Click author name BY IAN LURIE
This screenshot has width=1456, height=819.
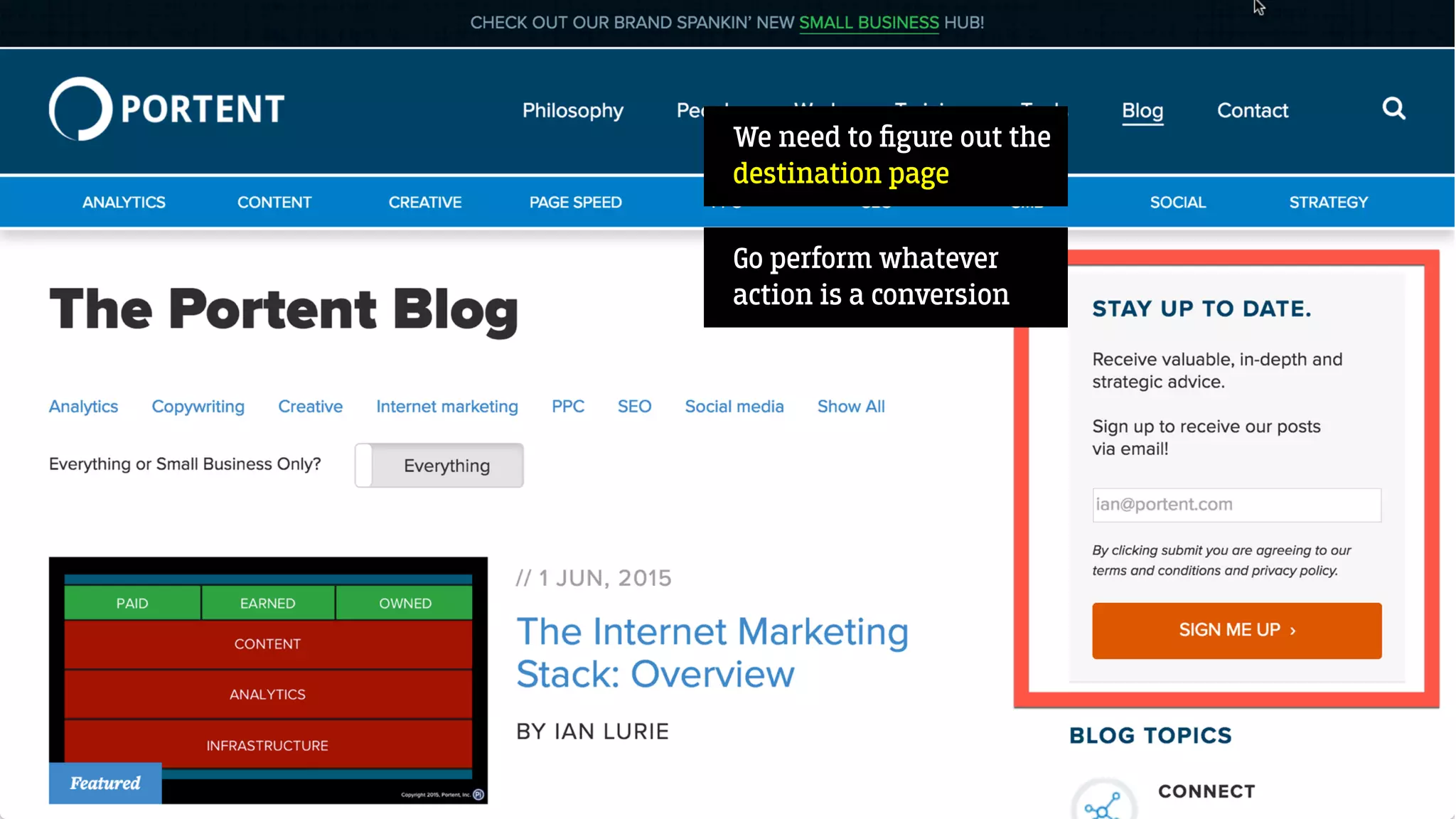(x=592, y=732)
